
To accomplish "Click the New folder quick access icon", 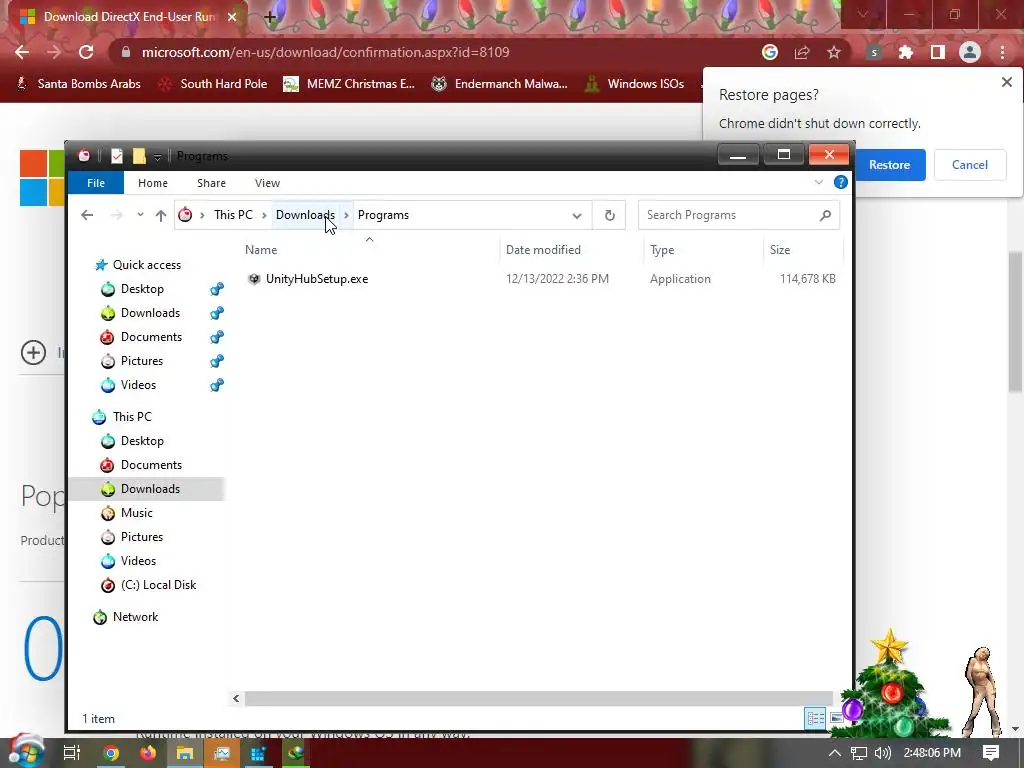I will point(139,156).
